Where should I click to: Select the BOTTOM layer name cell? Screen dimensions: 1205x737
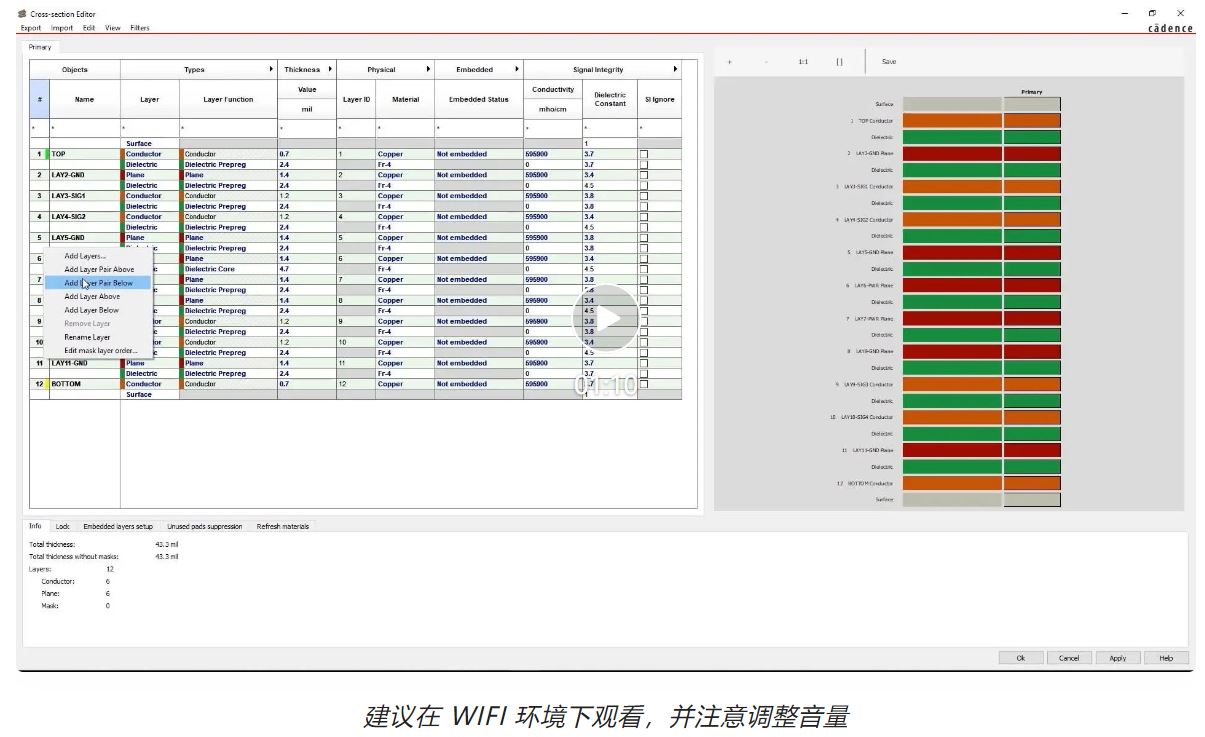tap(84, 384)
